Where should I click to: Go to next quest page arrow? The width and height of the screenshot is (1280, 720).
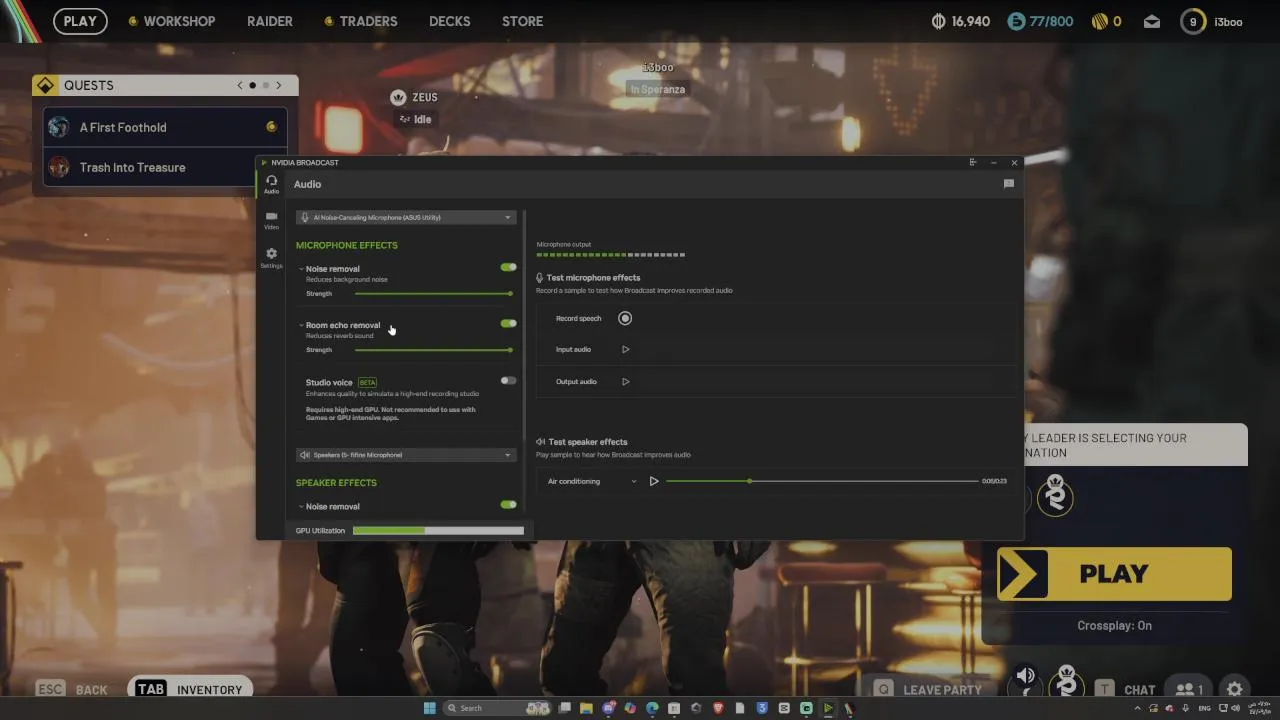click(279, 85)
